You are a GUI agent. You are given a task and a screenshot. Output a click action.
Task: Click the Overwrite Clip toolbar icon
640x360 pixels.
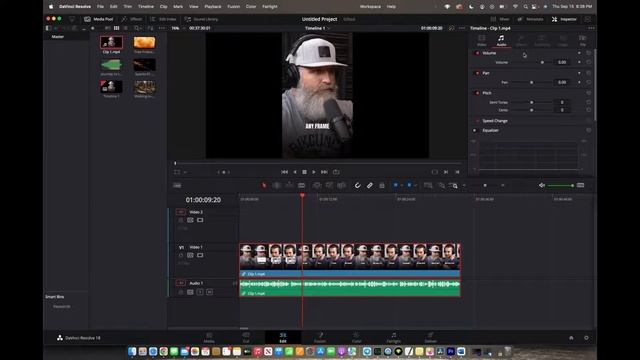[x=329, y=185]
